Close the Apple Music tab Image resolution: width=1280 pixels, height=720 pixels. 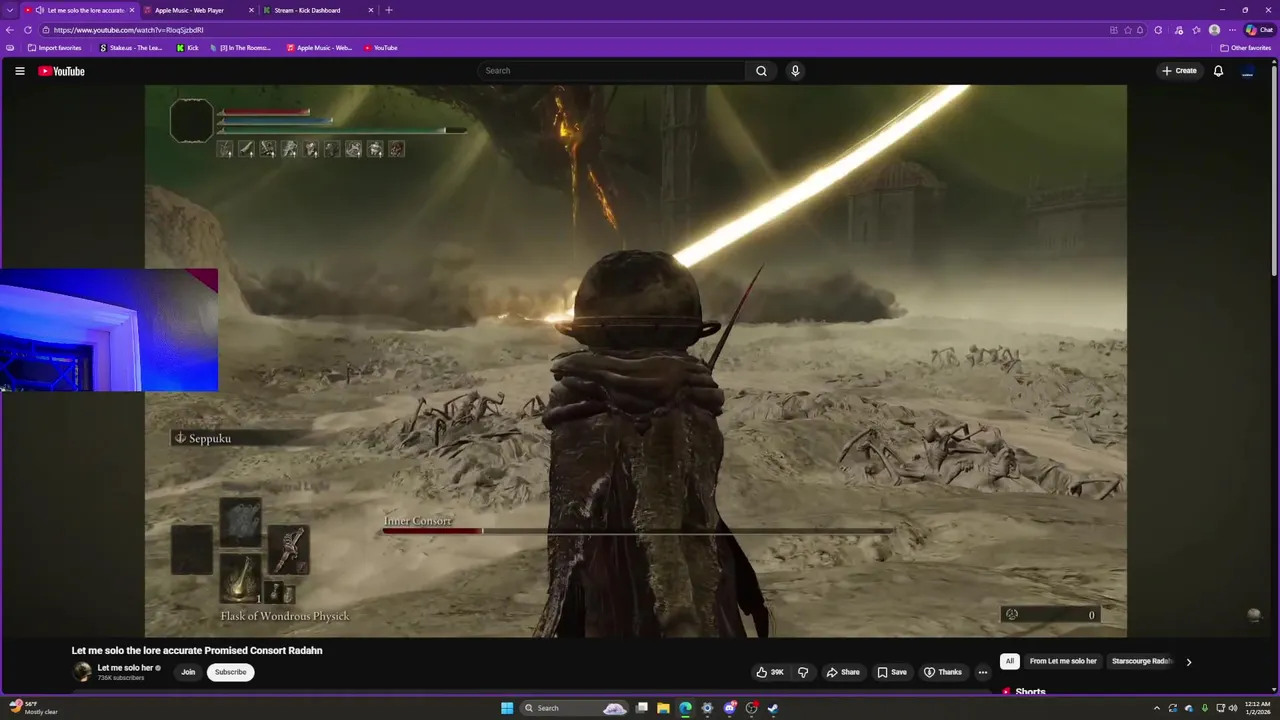tap(253, 10)
